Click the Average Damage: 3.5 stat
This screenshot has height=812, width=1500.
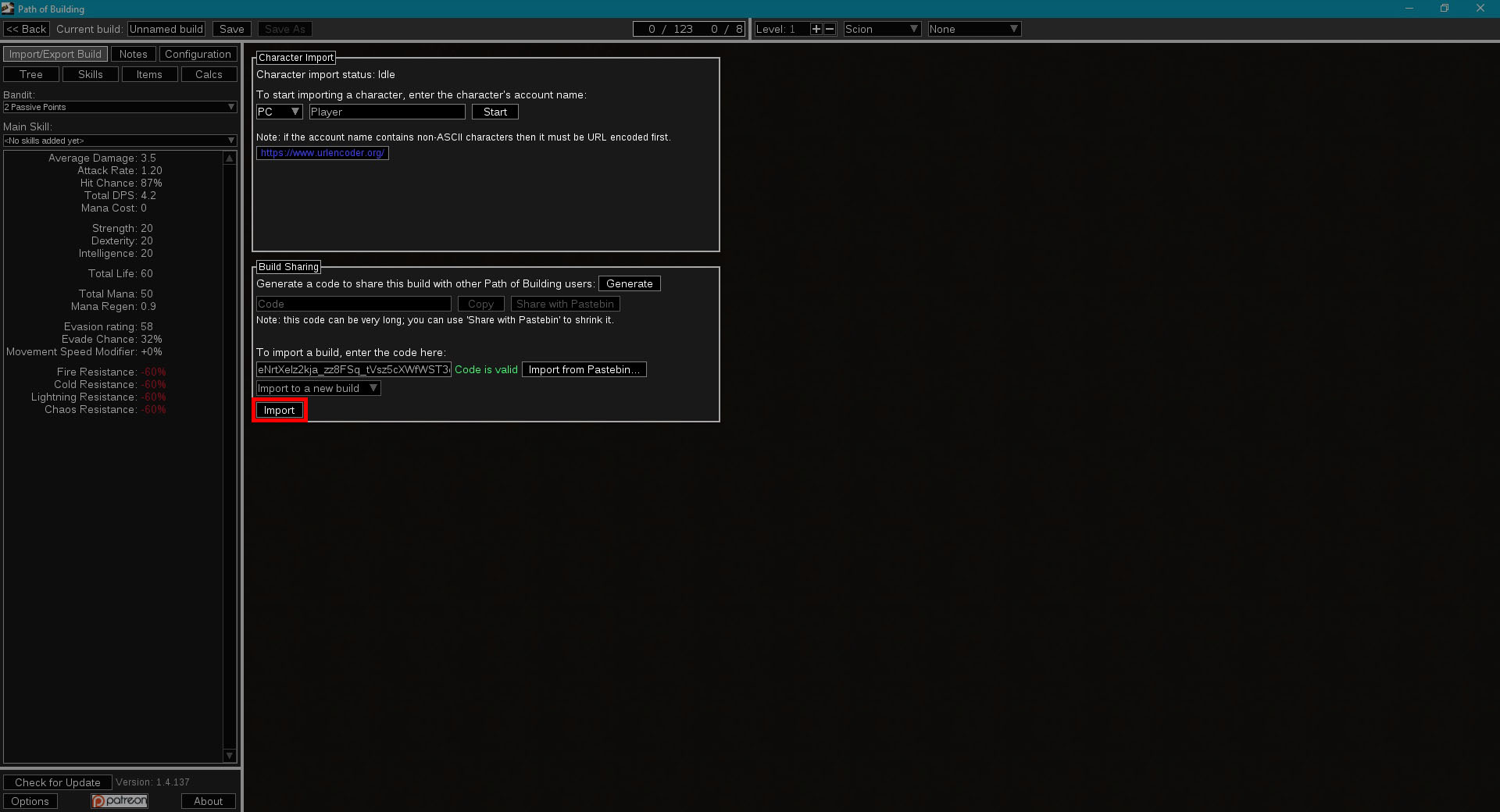(102, 158)
